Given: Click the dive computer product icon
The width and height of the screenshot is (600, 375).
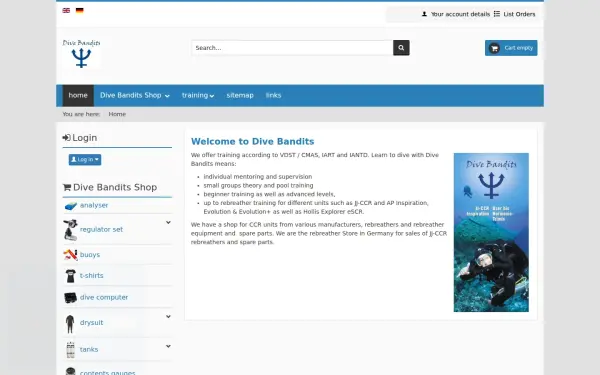Looking at the screenshot, I should point(70,297).
